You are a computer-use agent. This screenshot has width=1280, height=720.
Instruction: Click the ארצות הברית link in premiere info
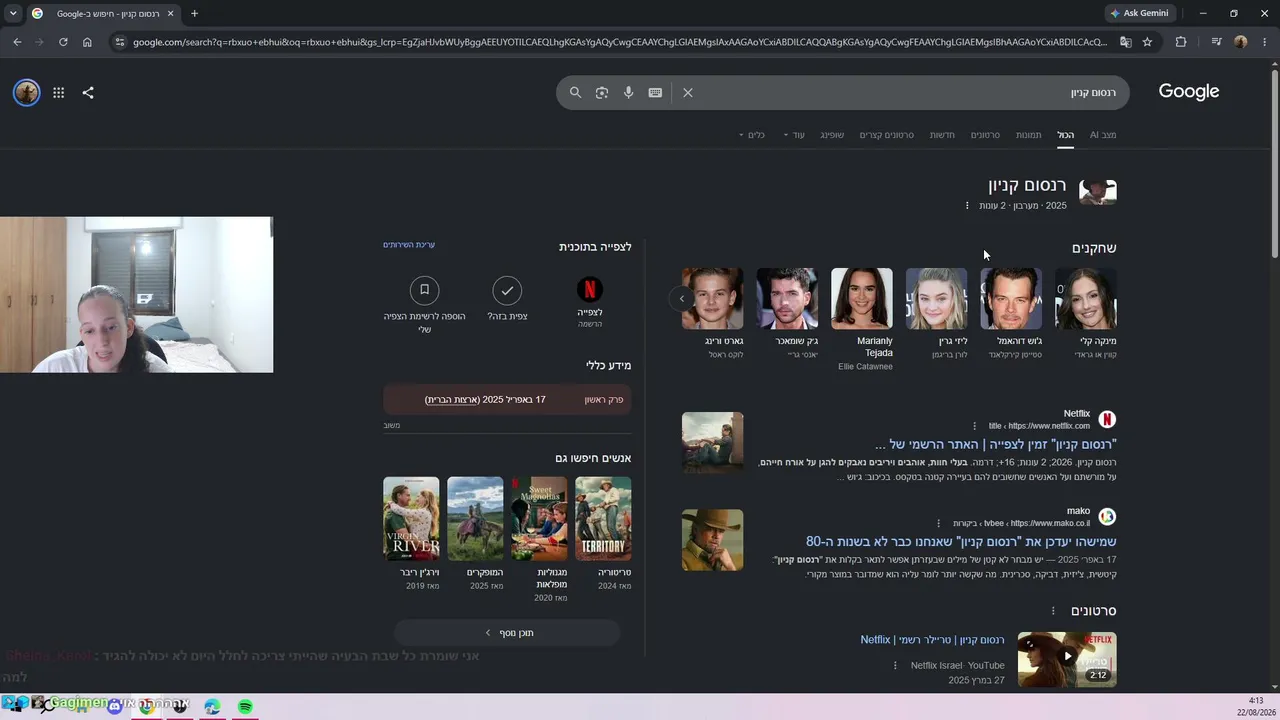click(x=453, y=400)
